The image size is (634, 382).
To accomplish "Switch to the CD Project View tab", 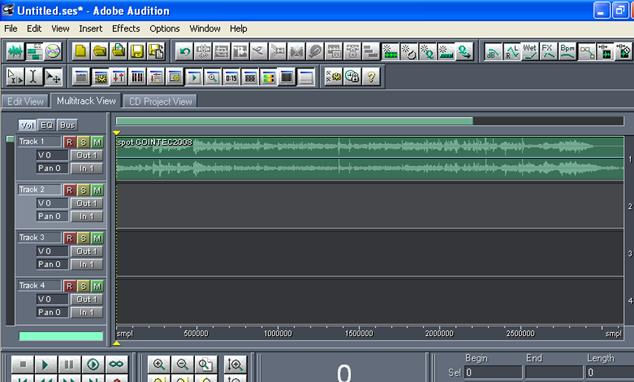I will click(x=161, y=101).
